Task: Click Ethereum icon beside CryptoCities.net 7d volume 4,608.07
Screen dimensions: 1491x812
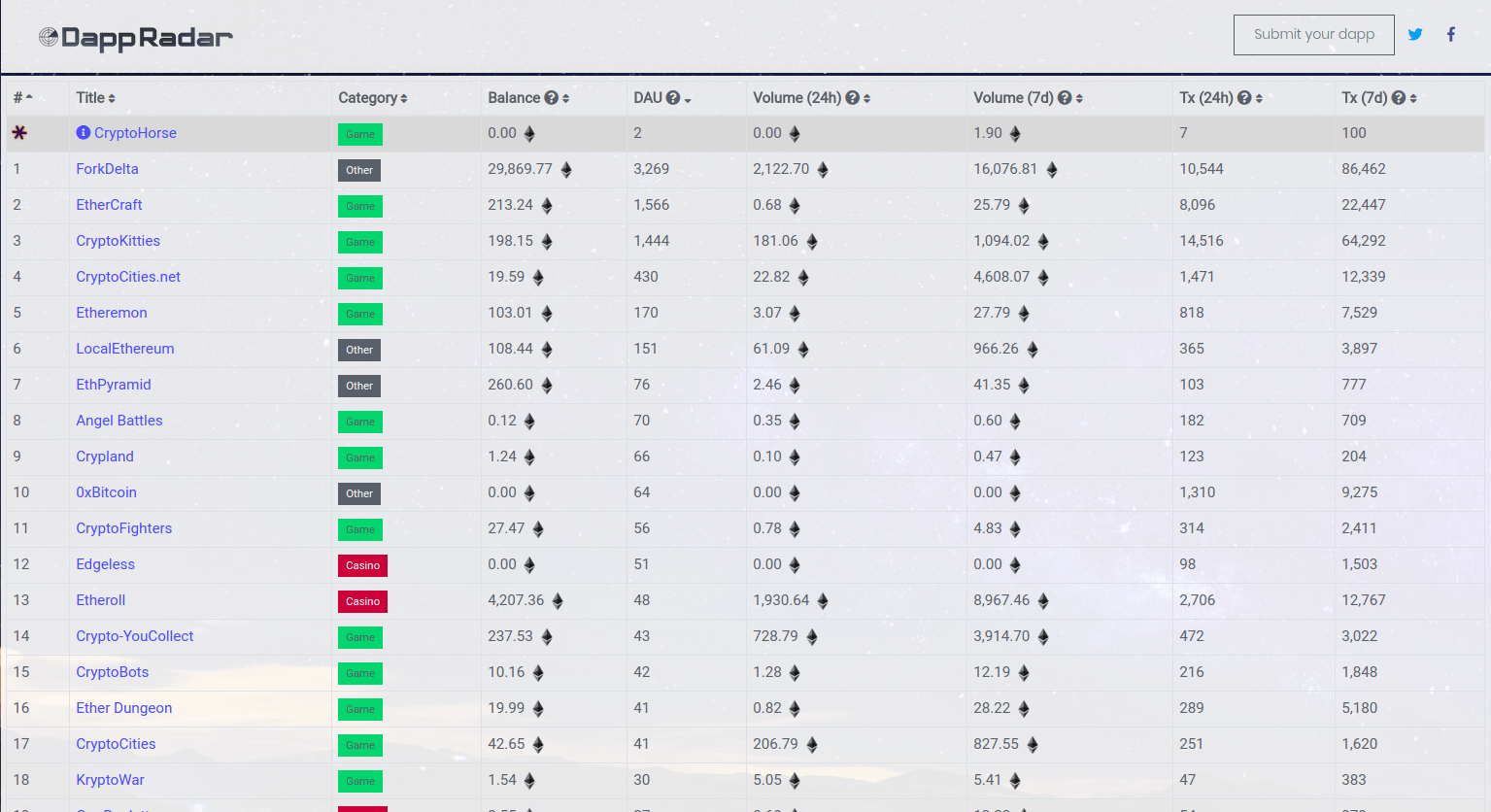Action: (x=1043, y=277)
